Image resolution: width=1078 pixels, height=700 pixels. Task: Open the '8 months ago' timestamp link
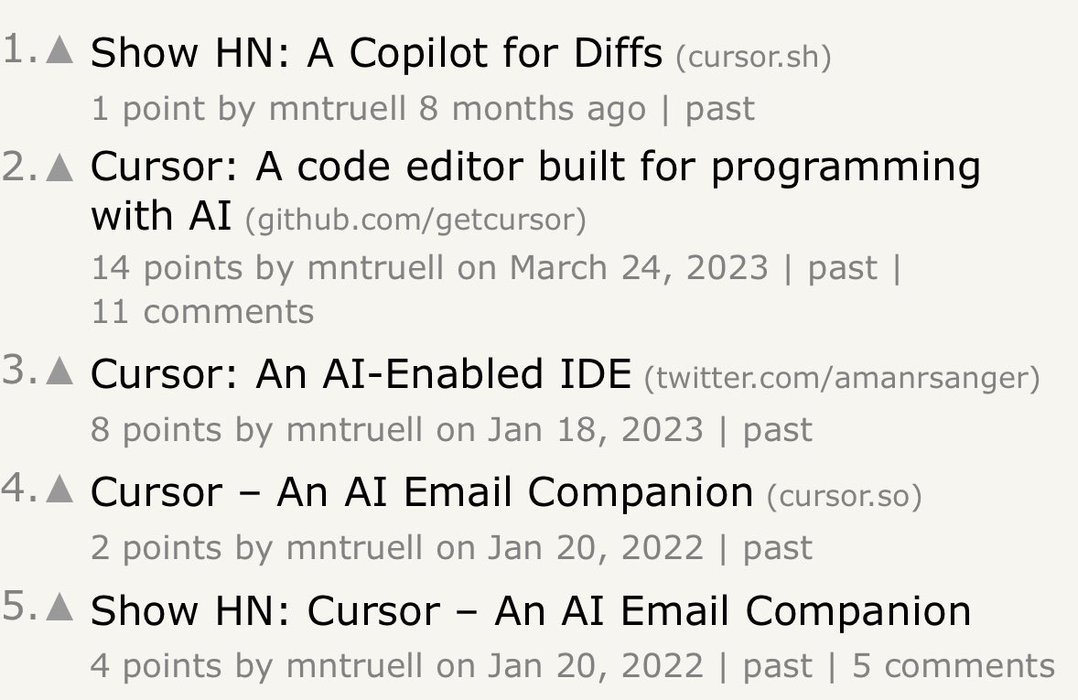[x=532, y=109]
